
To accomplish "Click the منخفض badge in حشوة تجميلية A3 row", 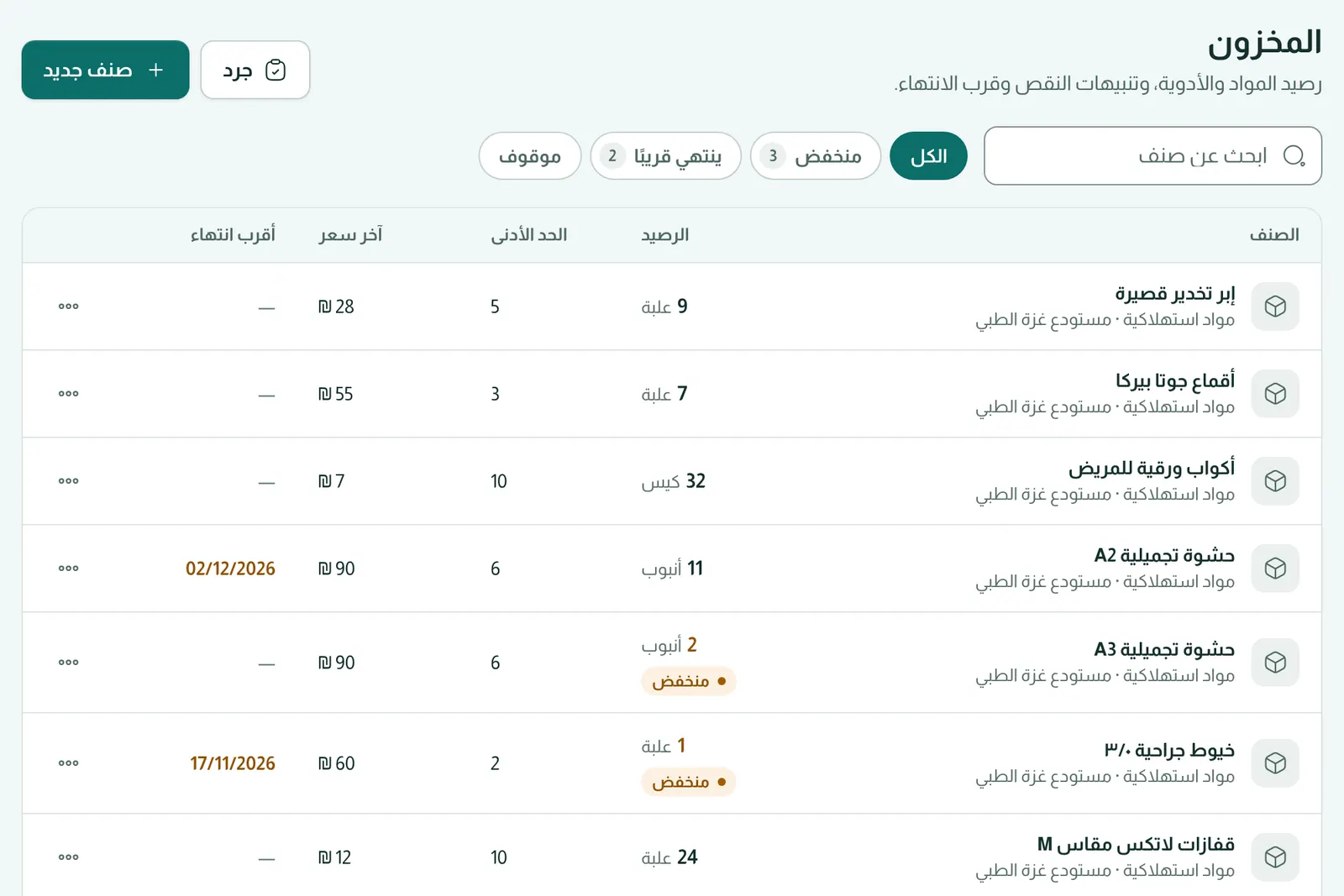I will point(689,681).
